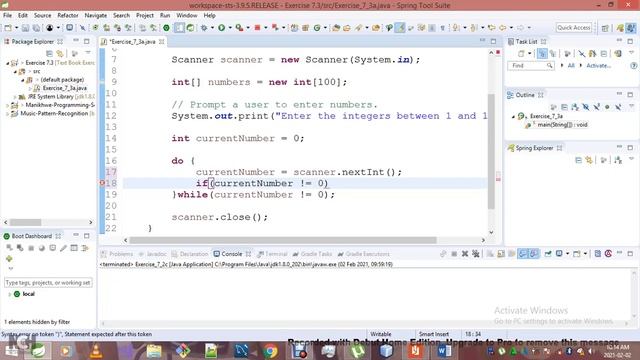Click the Package Explorer horizontal scrollbar
This screenshot has width=640, height=360.
26,222
